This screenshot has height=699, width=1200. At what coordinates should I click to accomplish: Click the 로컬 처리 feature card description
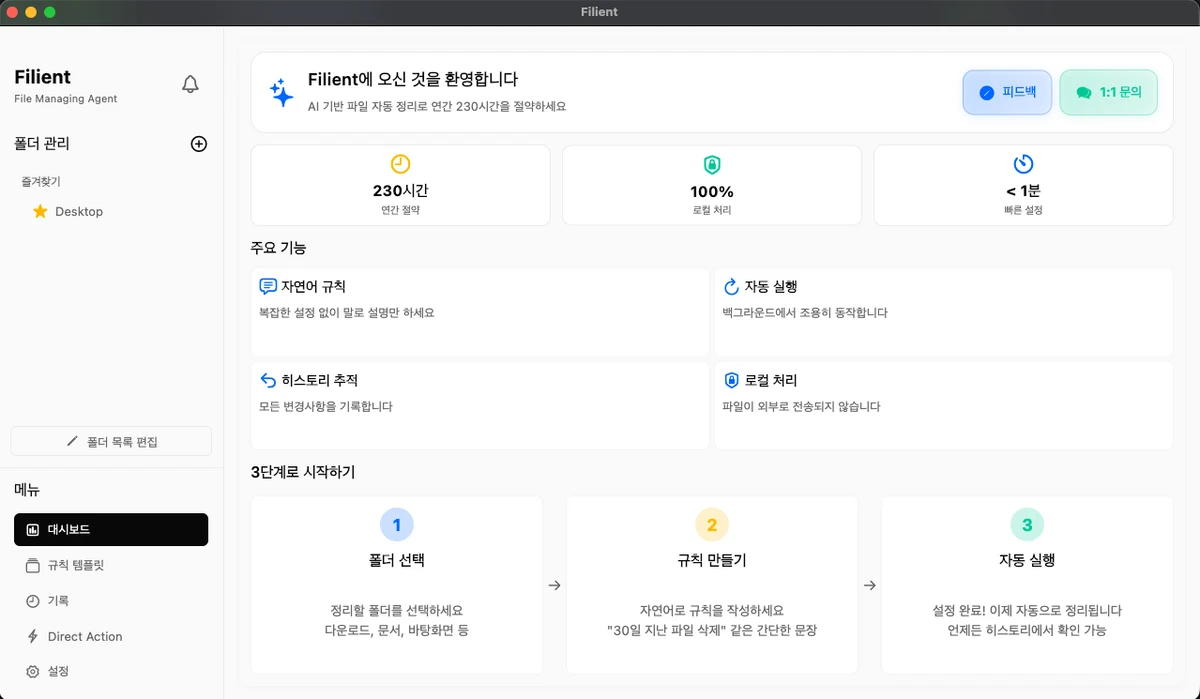point(801,407)
